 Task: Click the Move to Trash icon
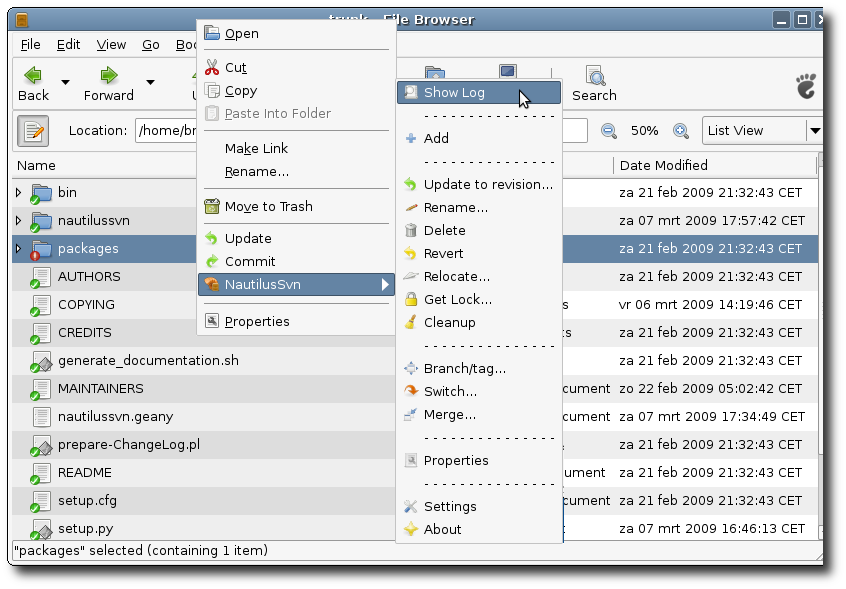(x=212, y=207)
